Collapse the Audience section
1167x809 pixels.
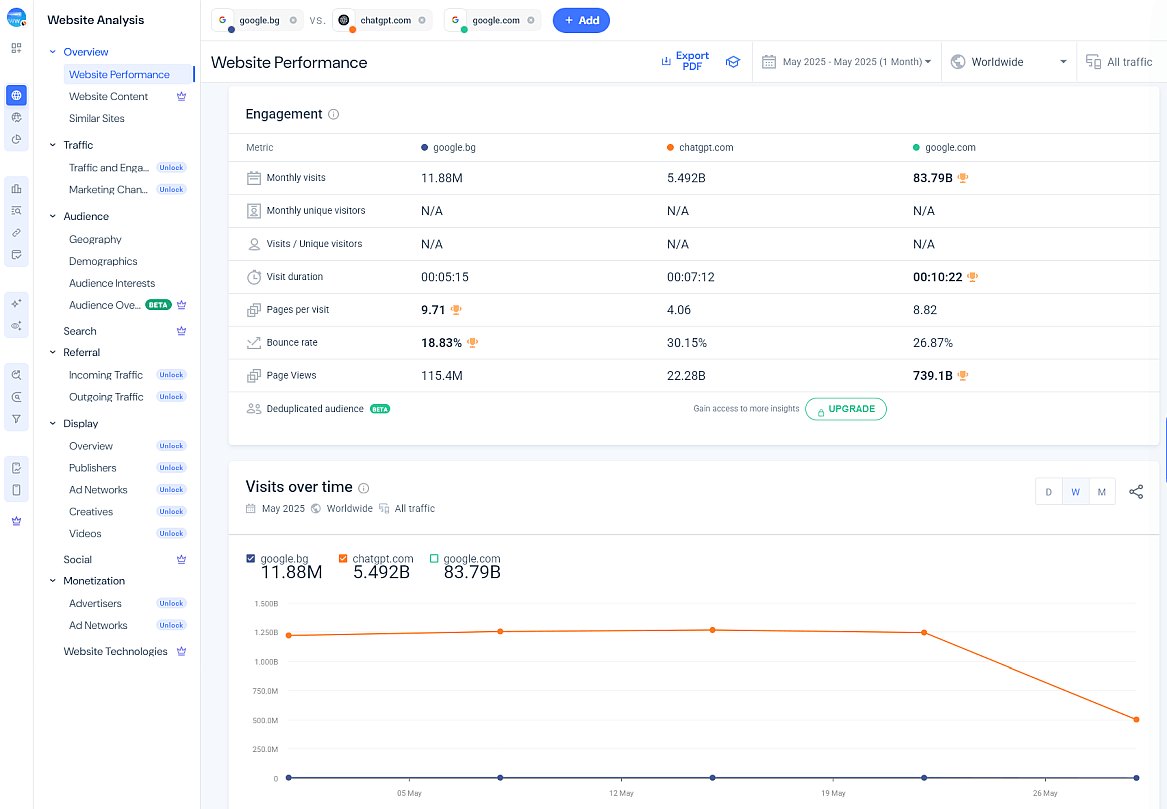[x=52, y=217]
